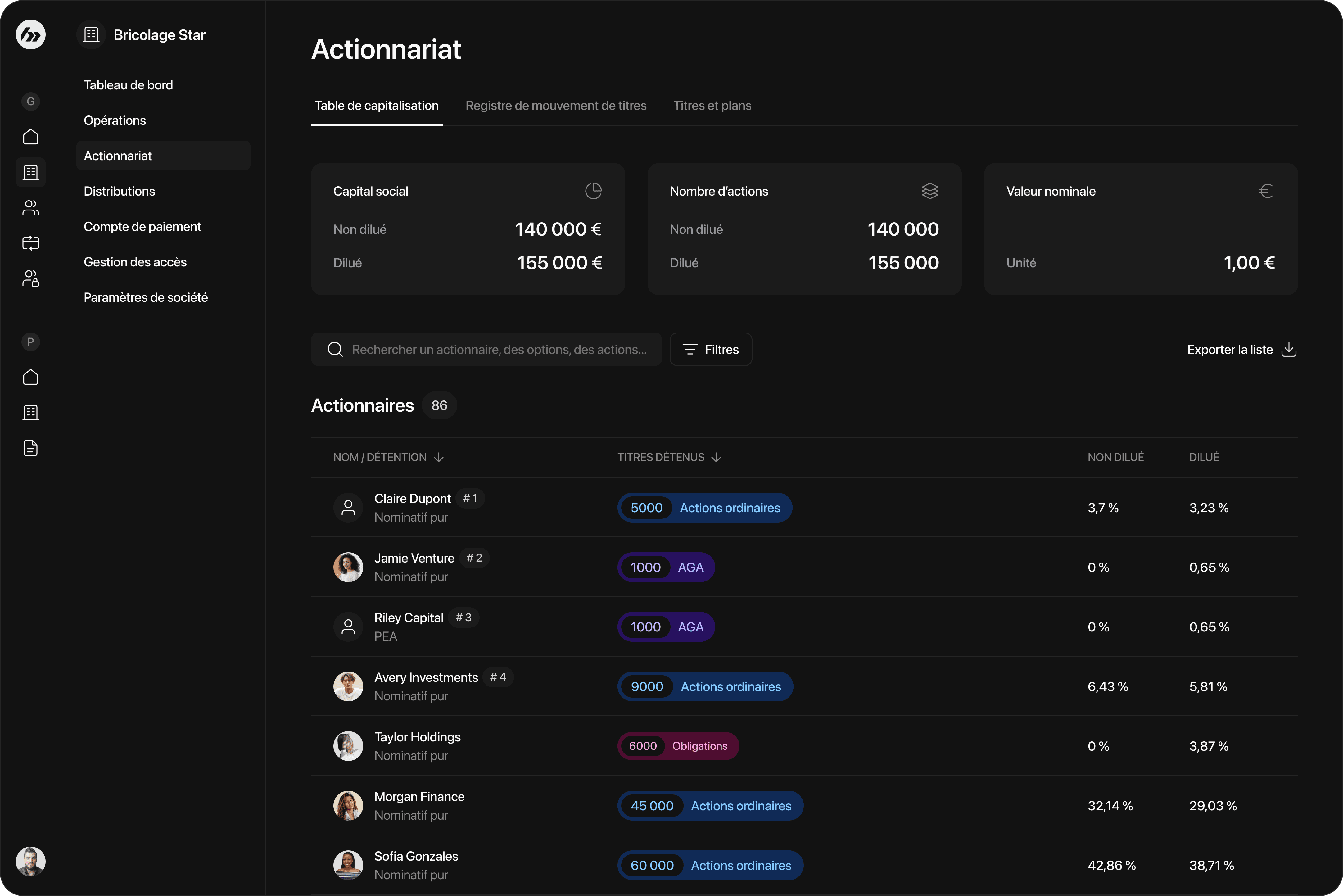This screenshot has height=896, width=1343.
Task: Click the layers icon on Nombre d'actions
Action: [x=929, y=191]
